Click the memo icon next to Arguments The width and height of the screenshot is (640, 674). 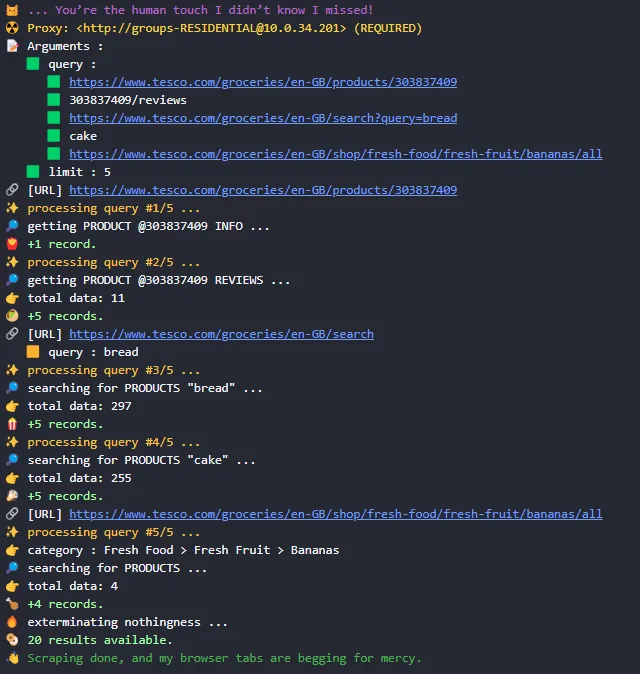(12, 46)
